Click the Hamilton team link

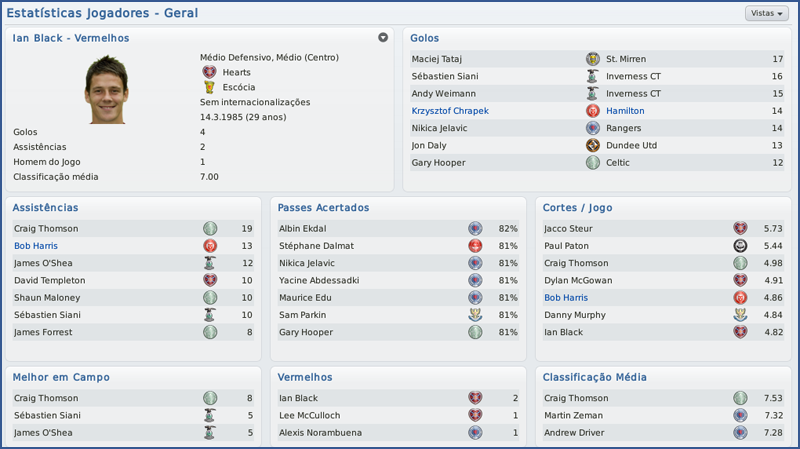tap(625, 111)
